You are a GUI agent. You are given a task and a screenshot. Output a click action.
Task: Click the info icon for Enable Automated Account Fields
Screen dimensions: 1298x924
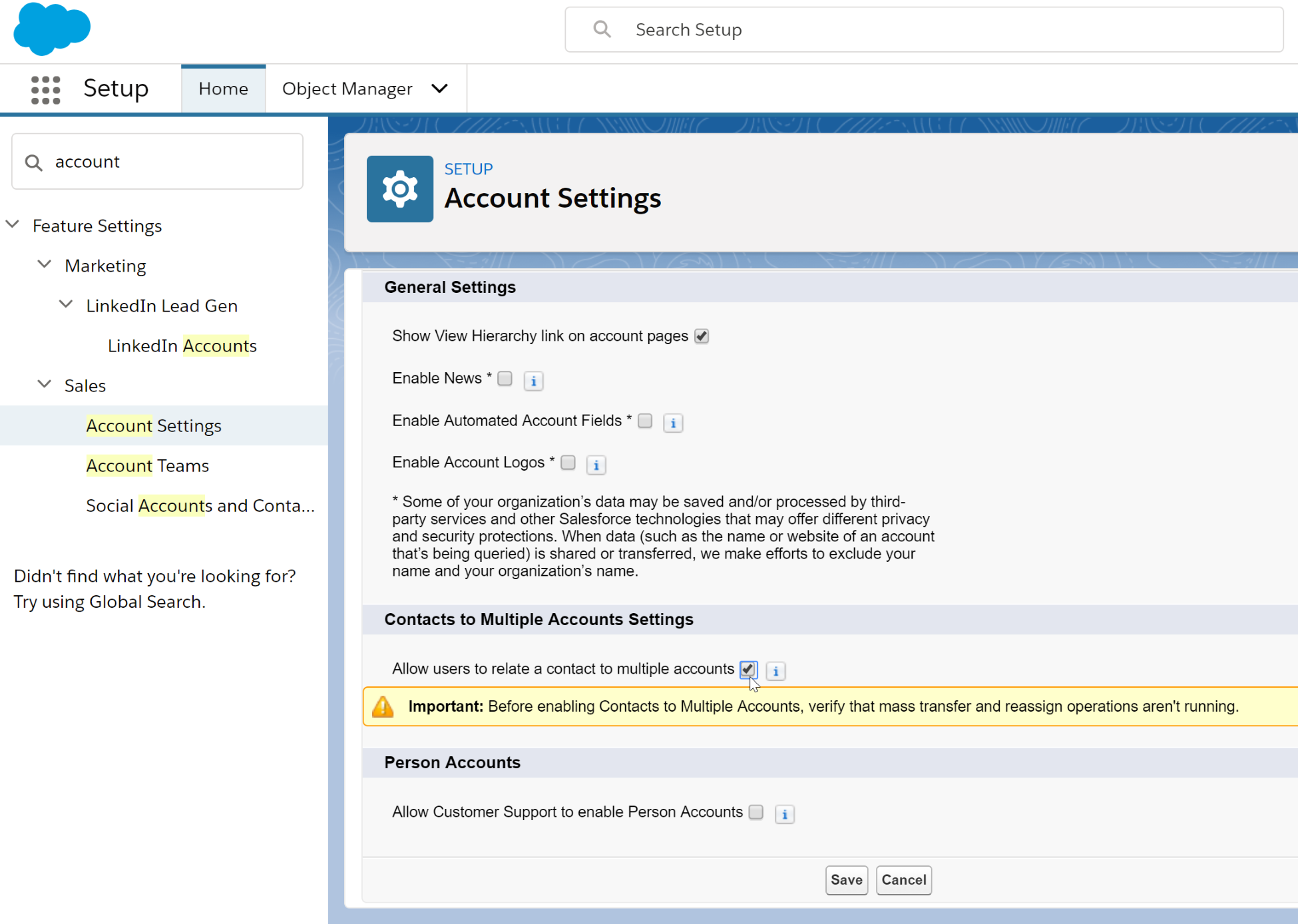[673, 423]
